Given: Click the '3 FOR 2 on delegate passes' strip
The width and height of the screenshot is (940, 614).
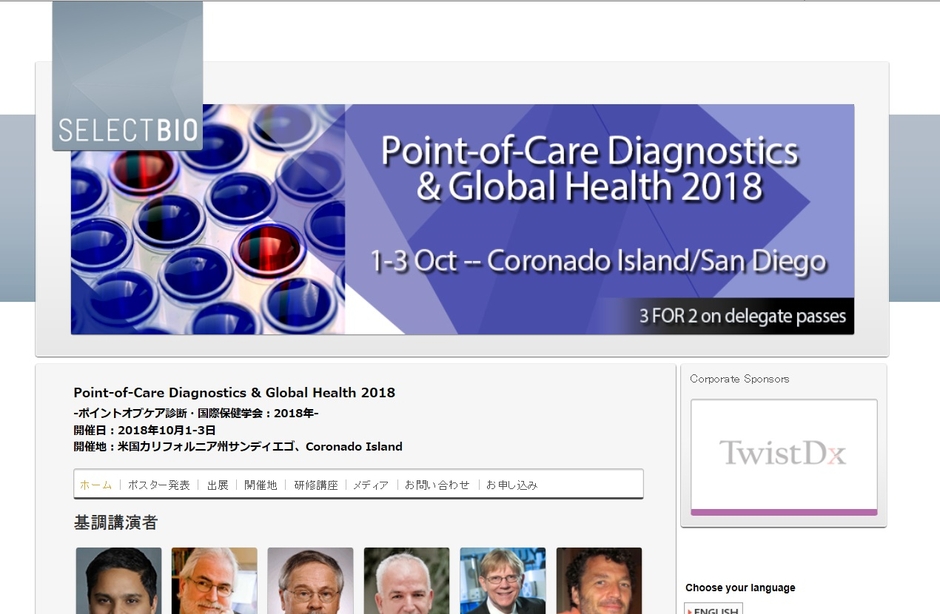Looking at the screenshot, I should pos(742,317).
